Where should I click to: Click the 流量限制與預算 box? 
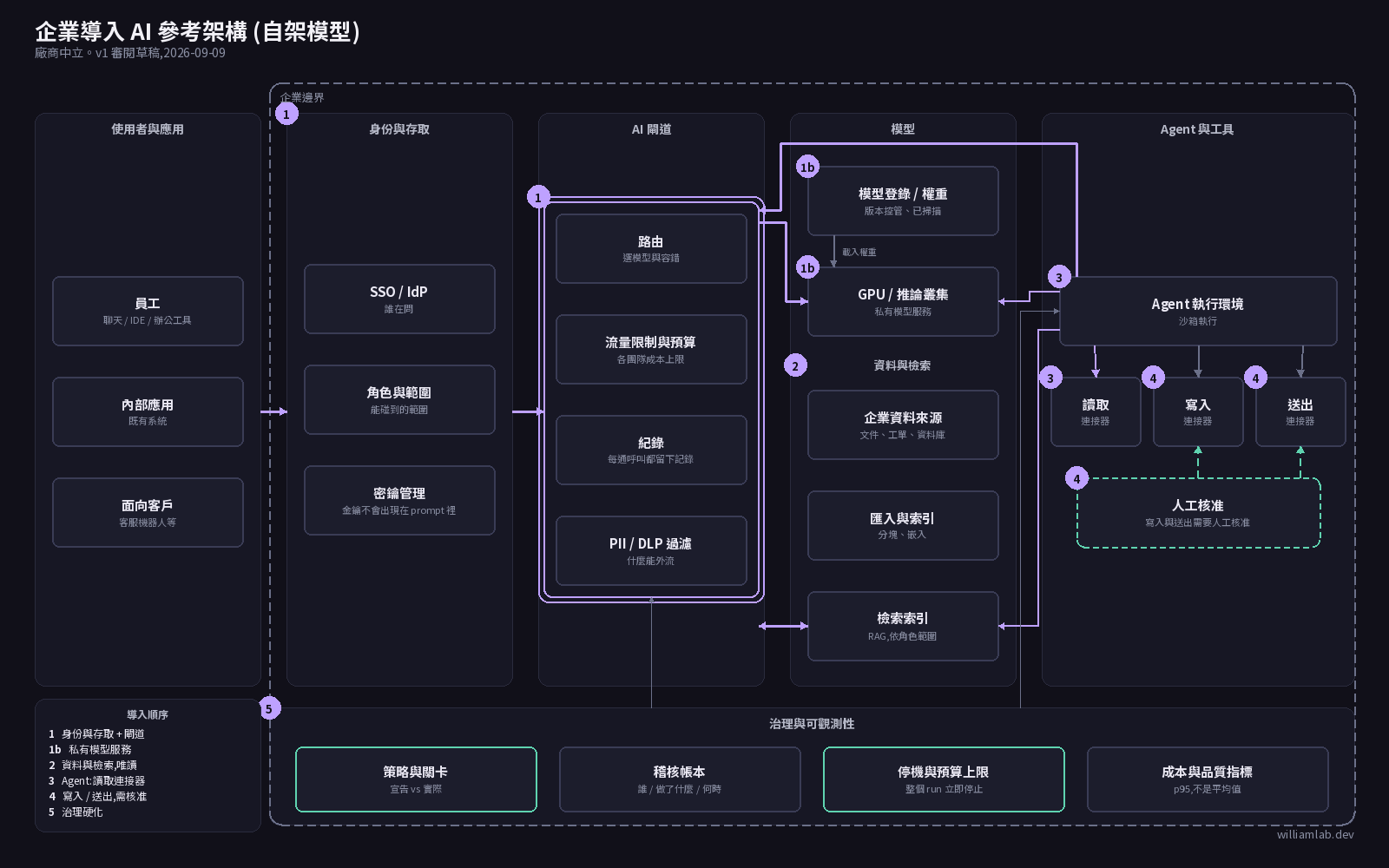pyautogui.click(x=651, y=349)
